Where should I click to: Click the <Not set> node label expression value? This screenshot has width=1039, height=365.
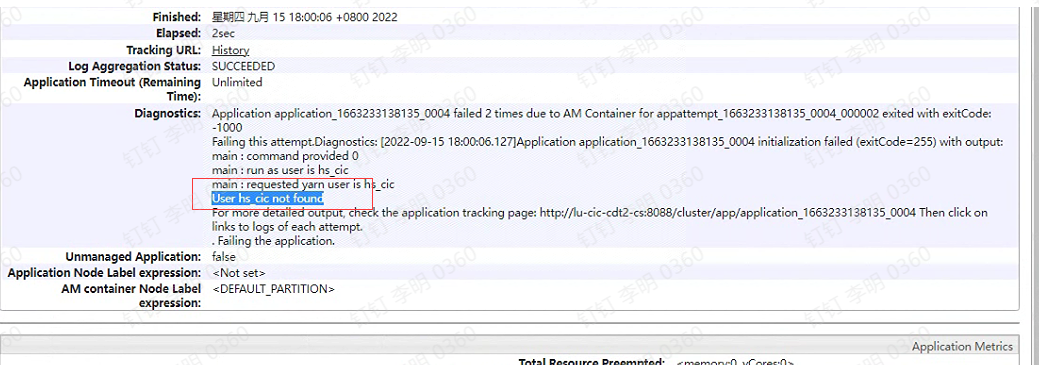click(239, 273)
